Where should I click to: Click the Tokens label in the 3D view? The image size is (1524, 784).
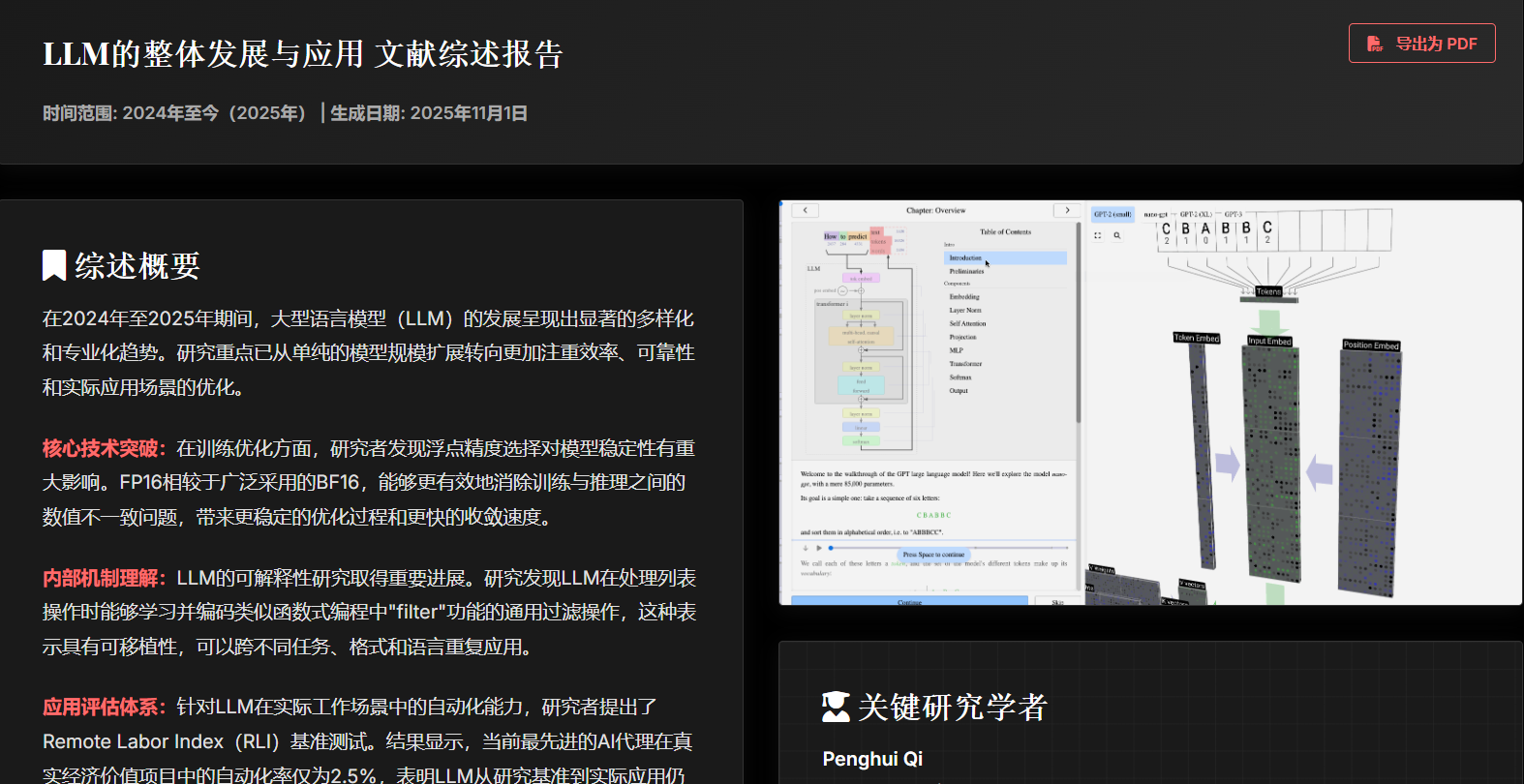[x=1268, y=291]
